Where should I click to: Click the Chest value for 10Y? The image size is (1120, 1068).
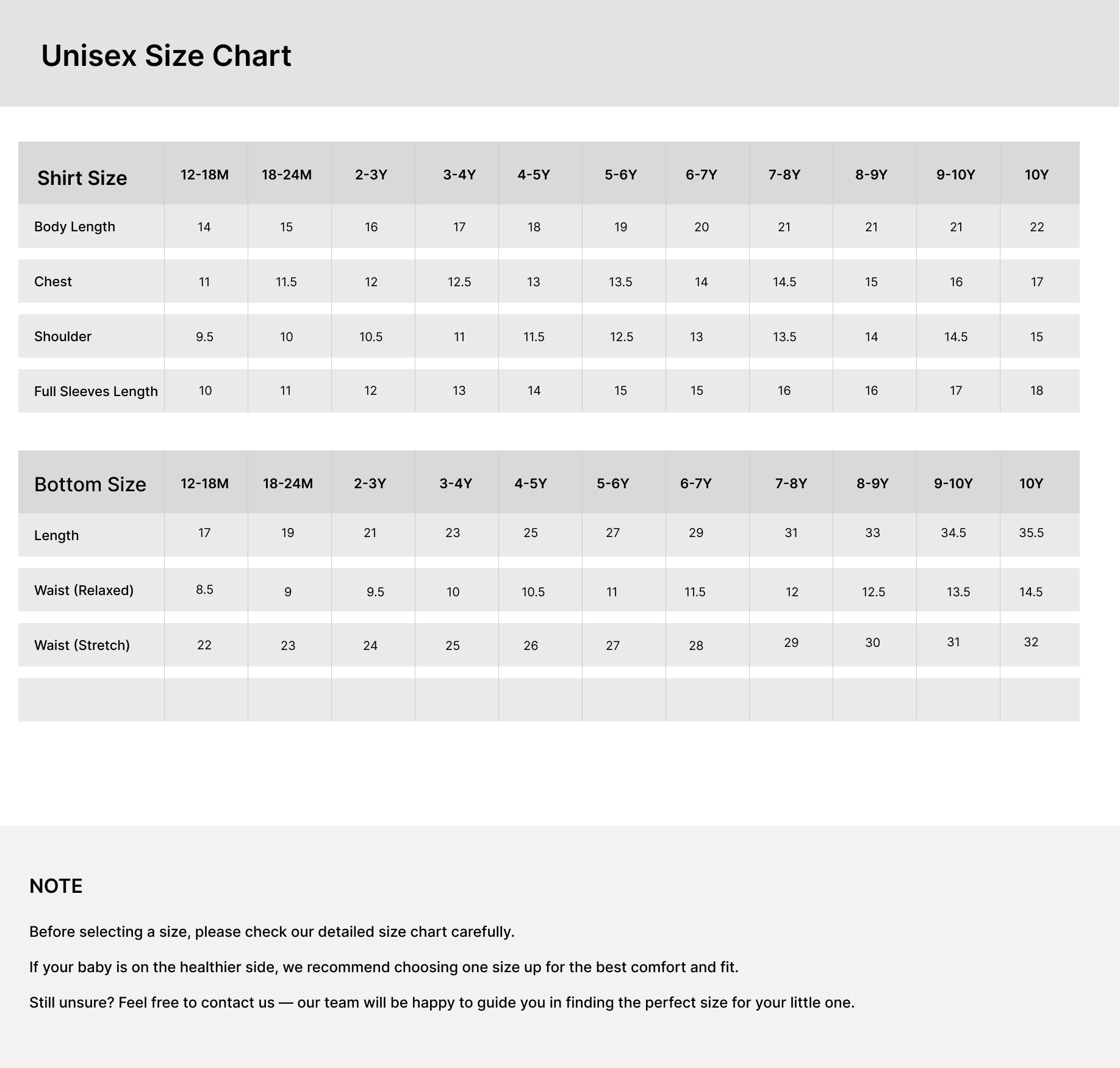[x=1036, y=282]
